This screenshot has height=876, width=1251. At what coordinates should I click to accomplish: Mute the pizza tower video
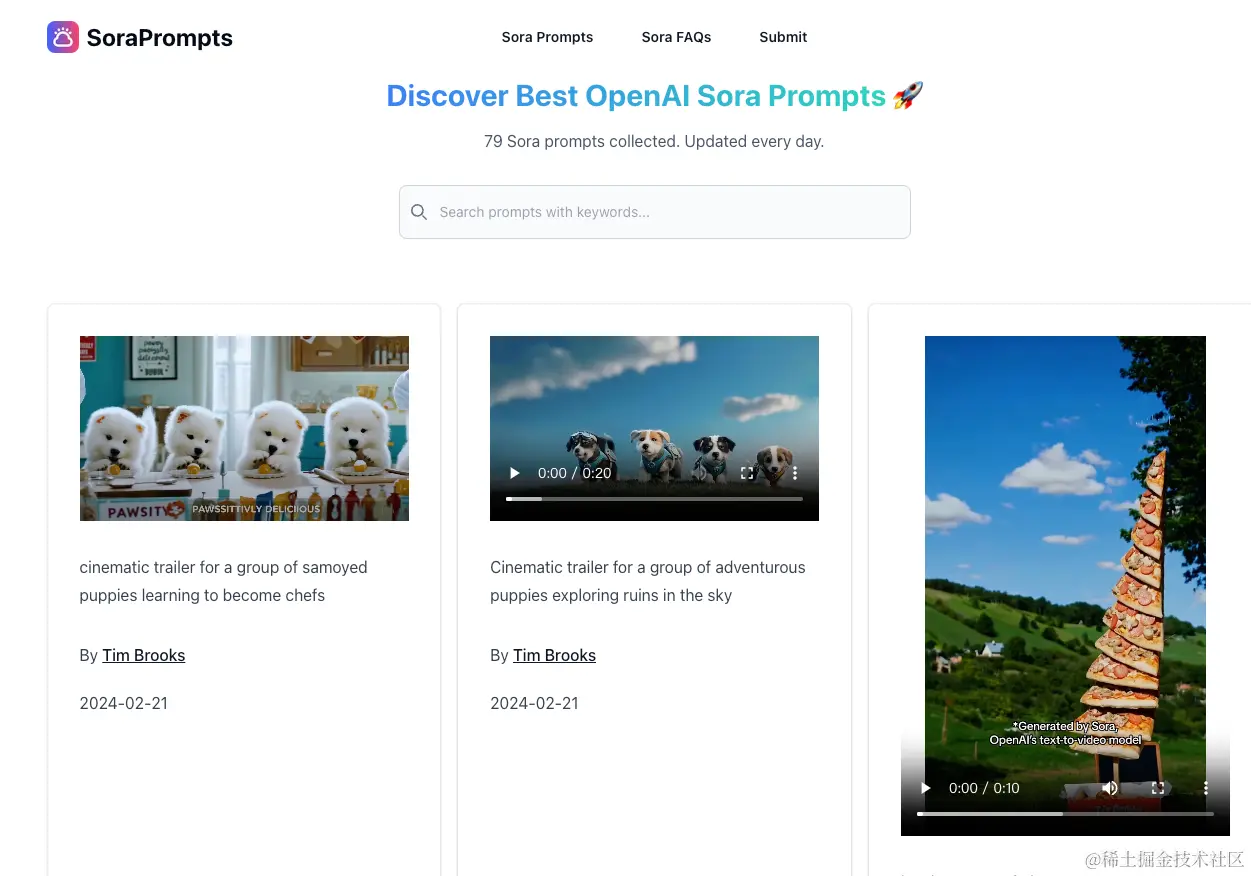[1110, 788]
